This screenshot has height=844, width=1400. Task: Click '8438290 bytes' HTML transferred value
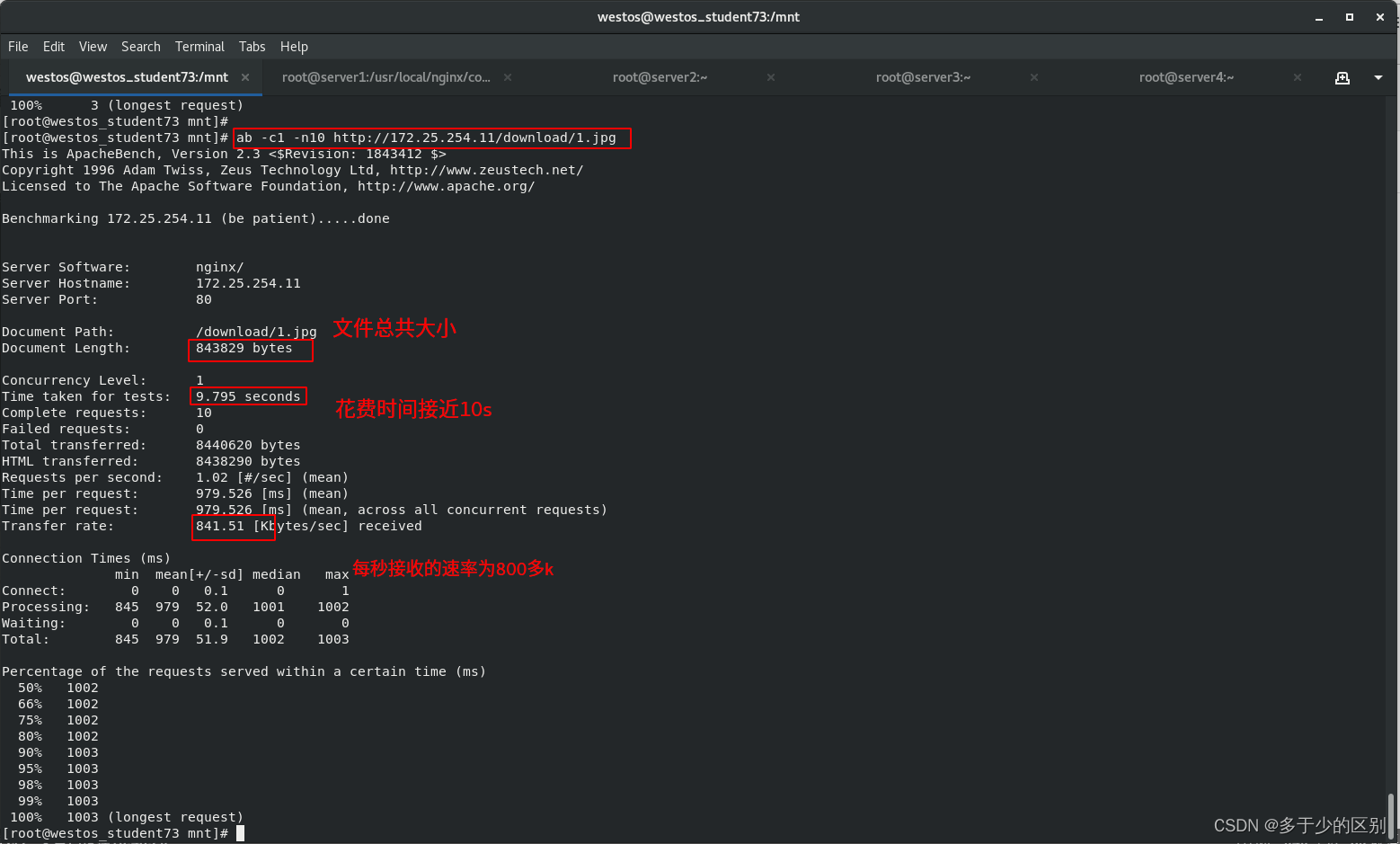tap(248, 461)
